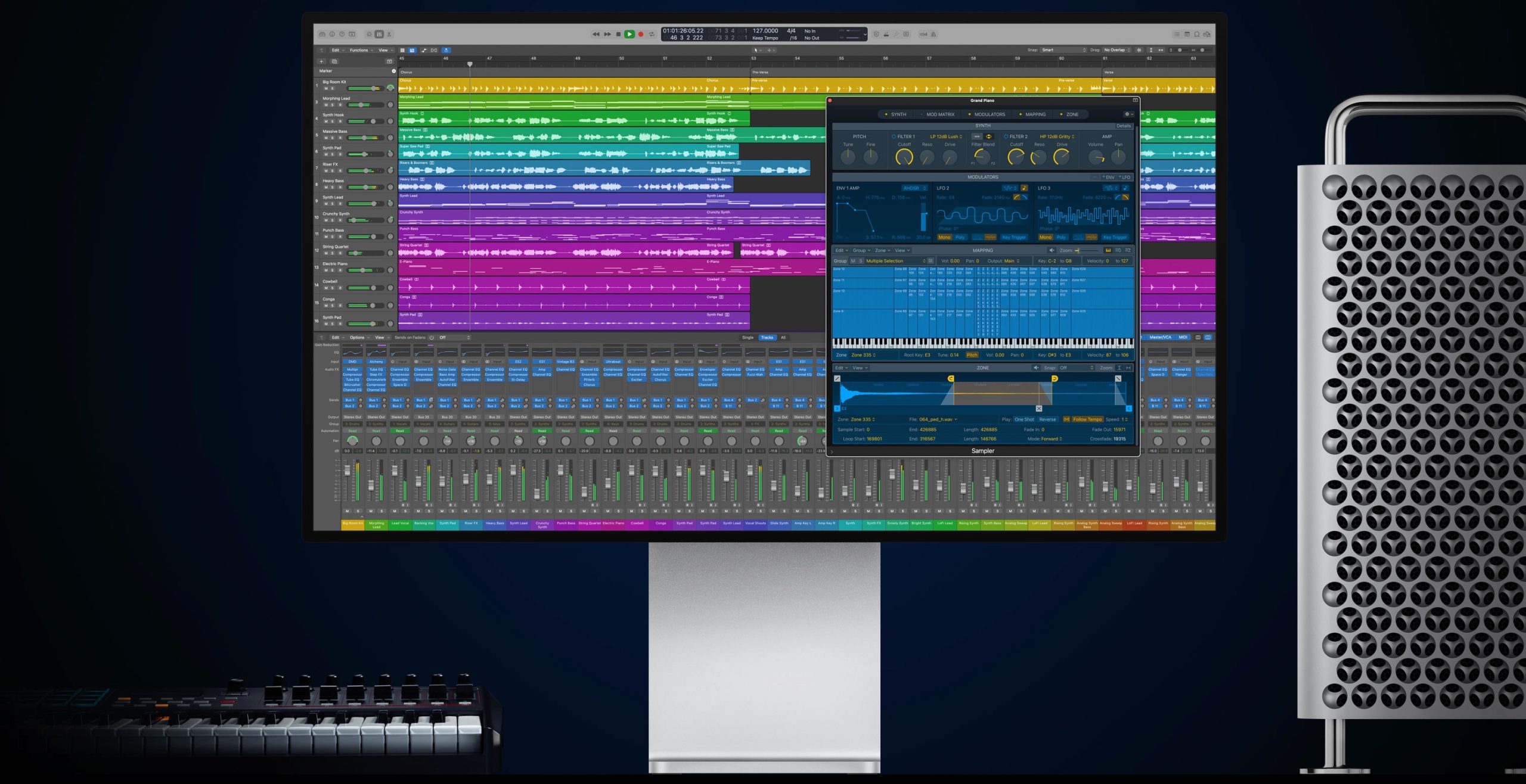Toggle the Show Automation button
The width and height of the screenshot is (1526, 784).
tap(424, 50)
